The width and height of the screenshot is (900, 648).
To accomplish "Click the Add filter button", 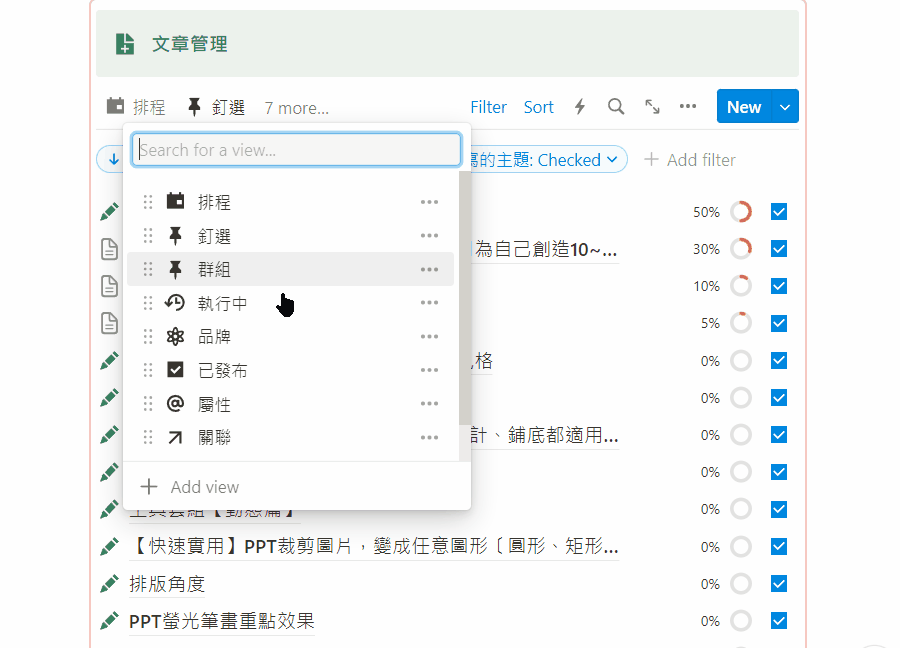I will click(690, 159).
